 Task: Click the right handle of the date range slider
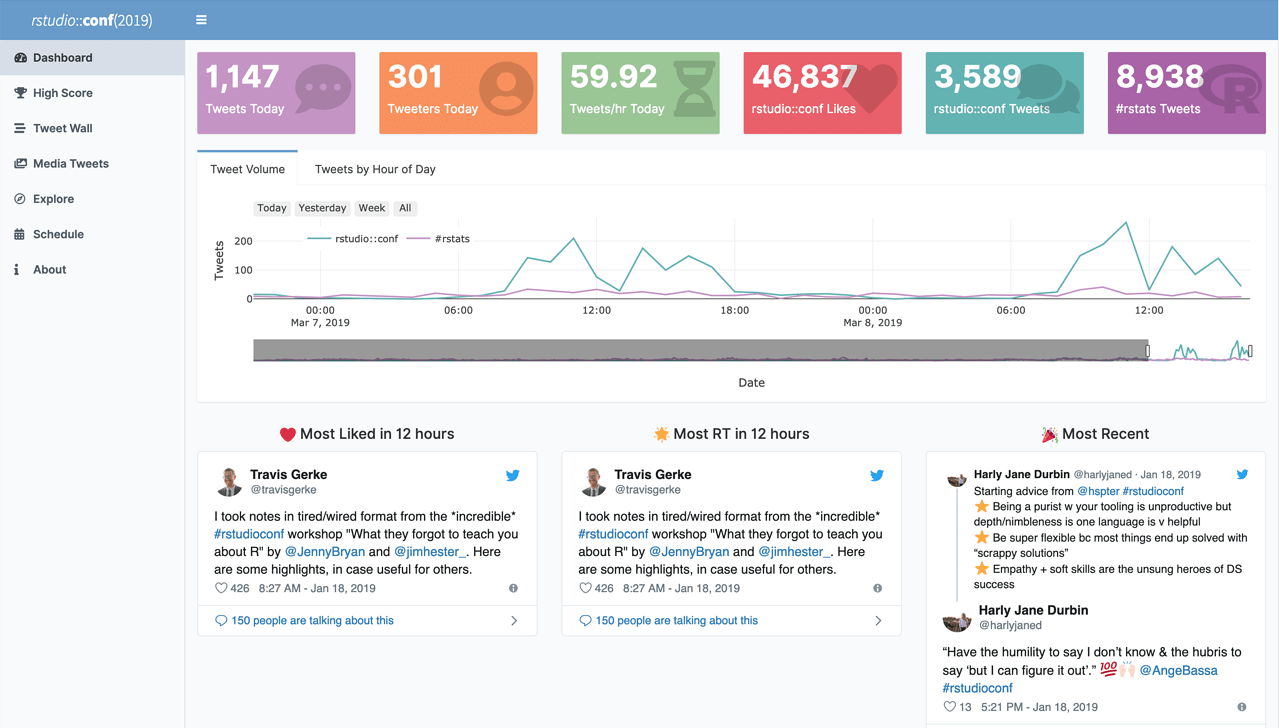click(x=1250, y=351)
